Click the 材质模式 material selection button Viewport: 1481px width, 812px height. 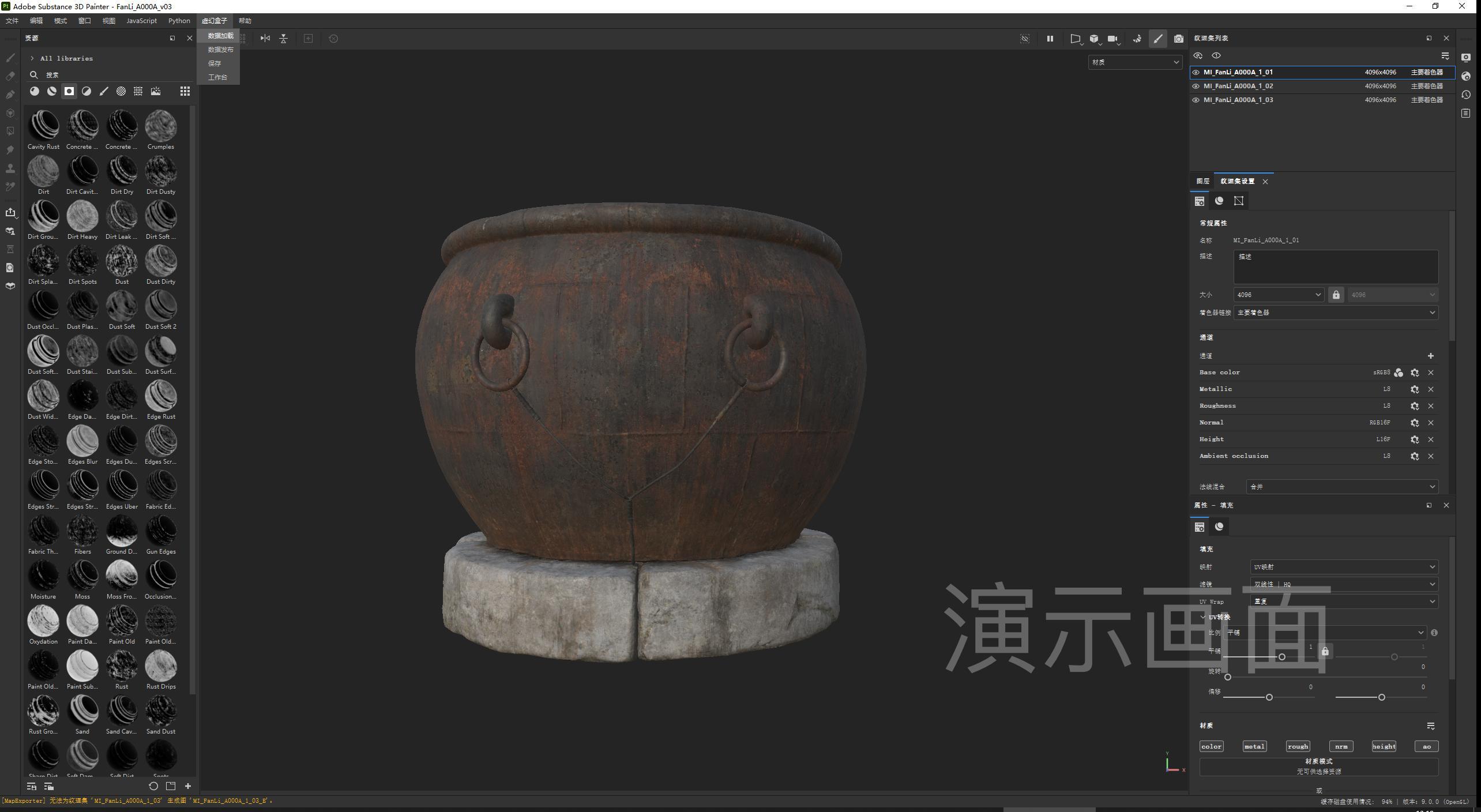tap(1318, 766)
